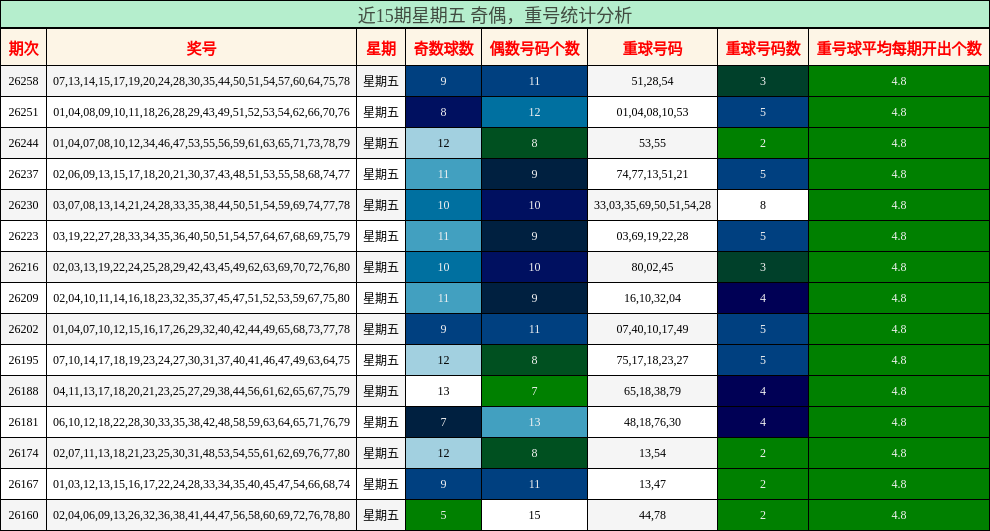Click odd count 12 in row 26244
Image resolution: width=990 pixels, height=531 pixels.
pyautogui.click(x=443, y=143)
